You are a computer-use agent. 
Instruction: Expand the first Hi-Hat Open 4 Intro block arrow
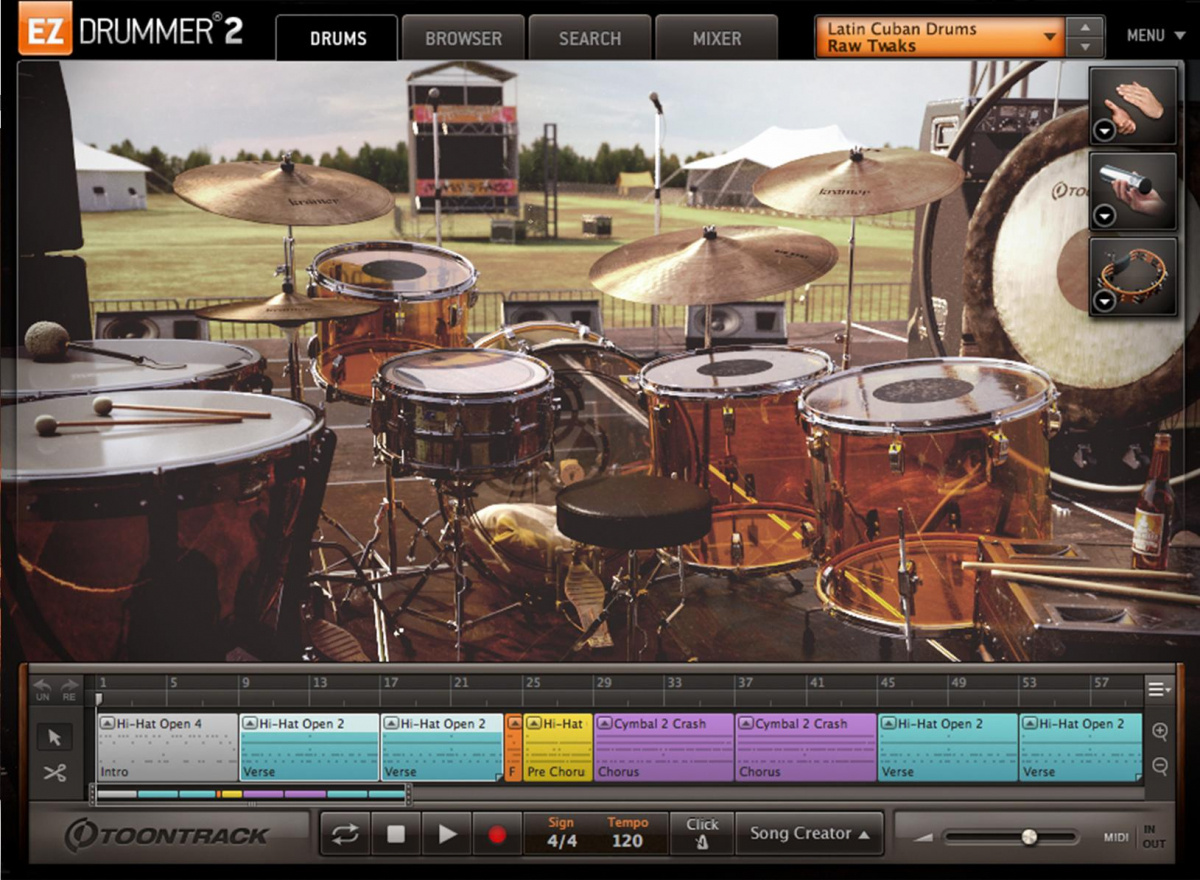pos(108,723)
